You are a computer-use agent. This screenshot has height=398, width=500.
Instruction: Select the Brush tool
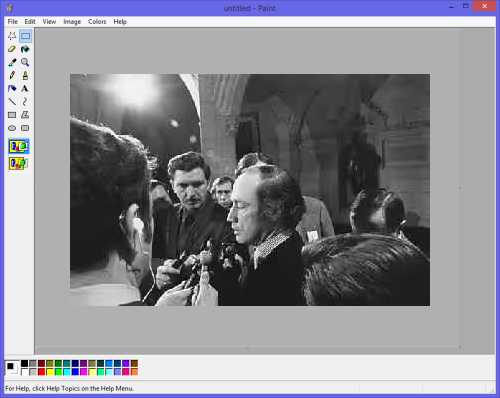25,75
